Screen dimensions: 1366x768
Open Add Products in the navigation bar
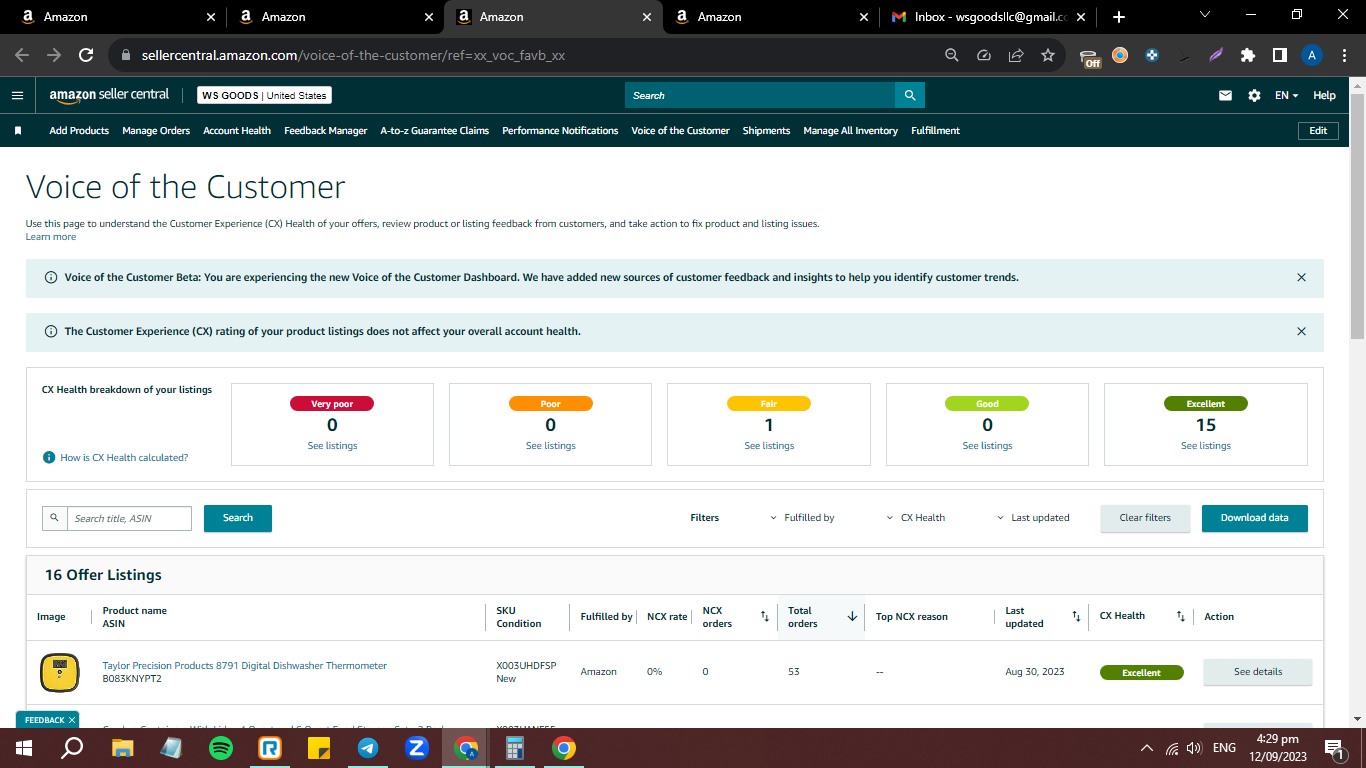(79, 131)
